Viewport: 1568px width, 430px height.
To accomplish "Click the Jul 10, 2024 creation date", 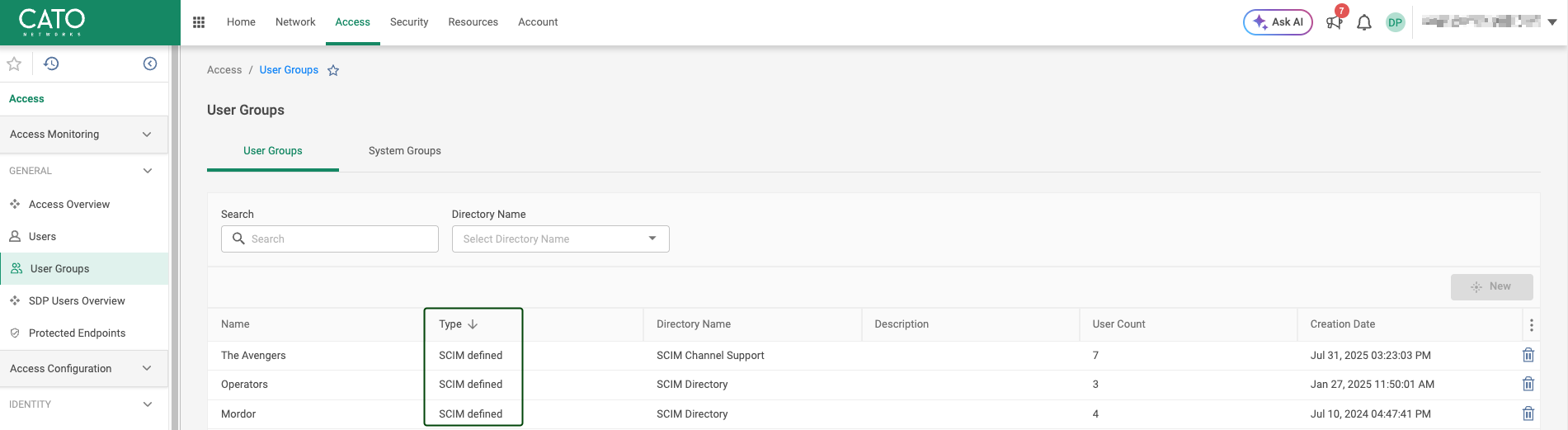I will coord(1371,414).
